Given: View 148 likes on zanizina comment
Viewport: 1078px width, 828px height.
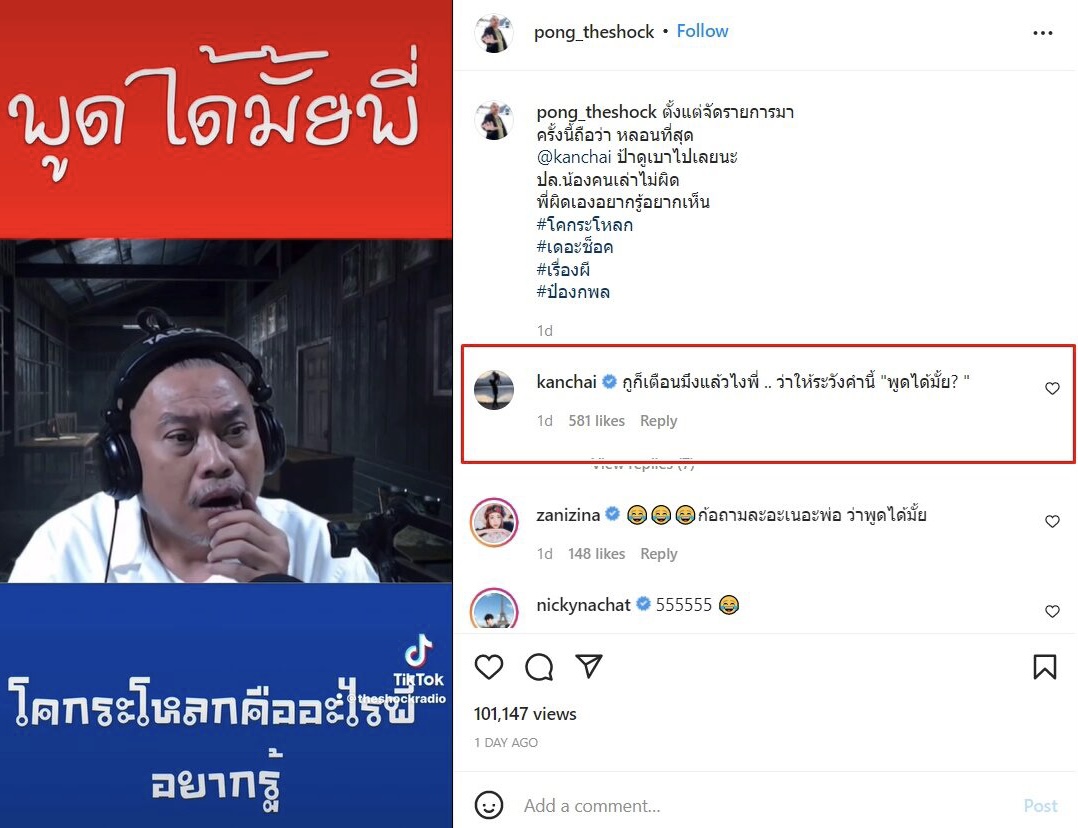Looking at the screenshot, I should pyautogui.click(x=596, y=554).
